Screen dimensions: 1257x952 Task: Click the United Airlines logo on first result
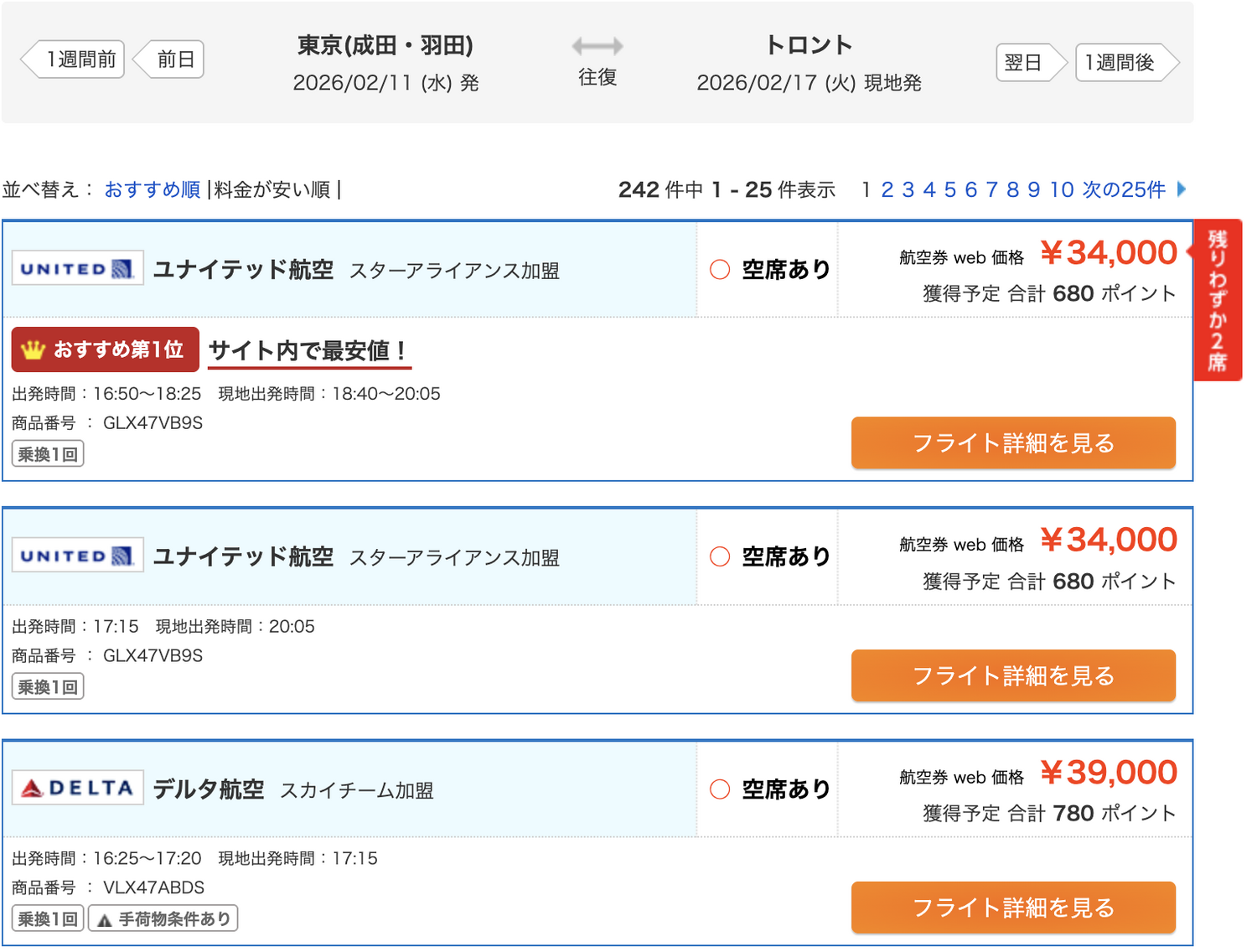pyautogui.click(x=77, y=268)
